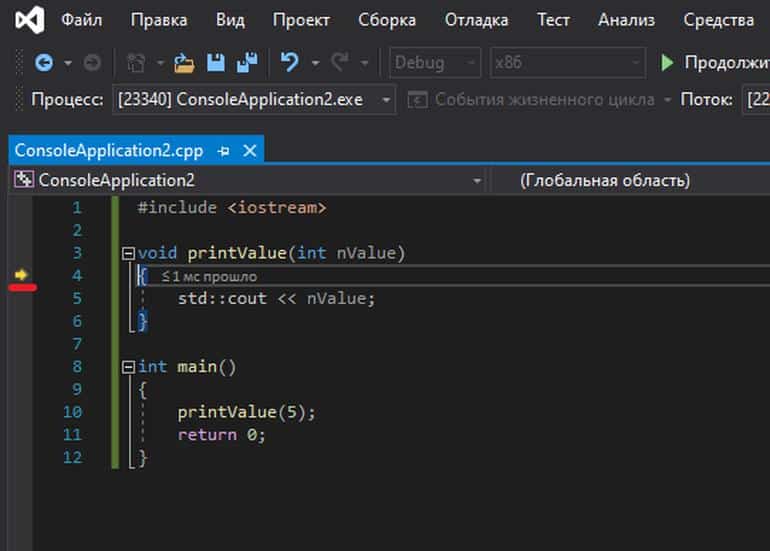Collapse the main function outline

(x=128, y=367)
